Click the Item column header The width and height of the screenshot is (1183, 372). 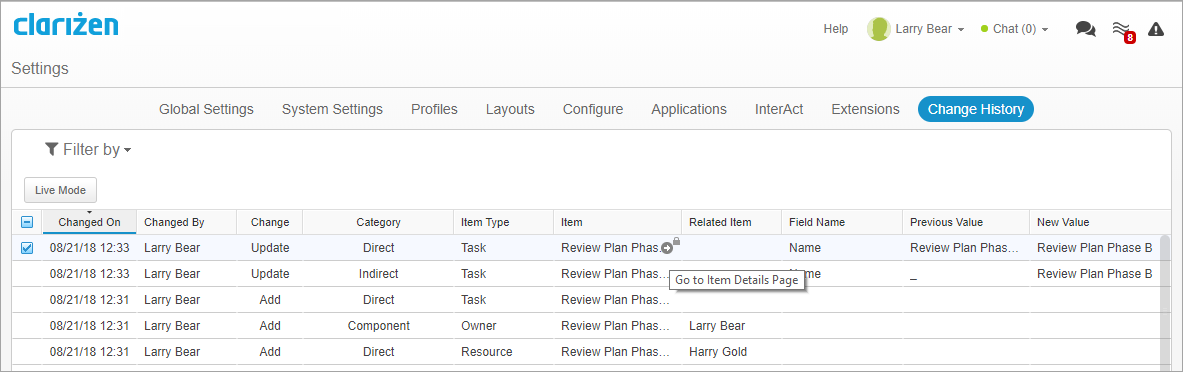point(617,222)
